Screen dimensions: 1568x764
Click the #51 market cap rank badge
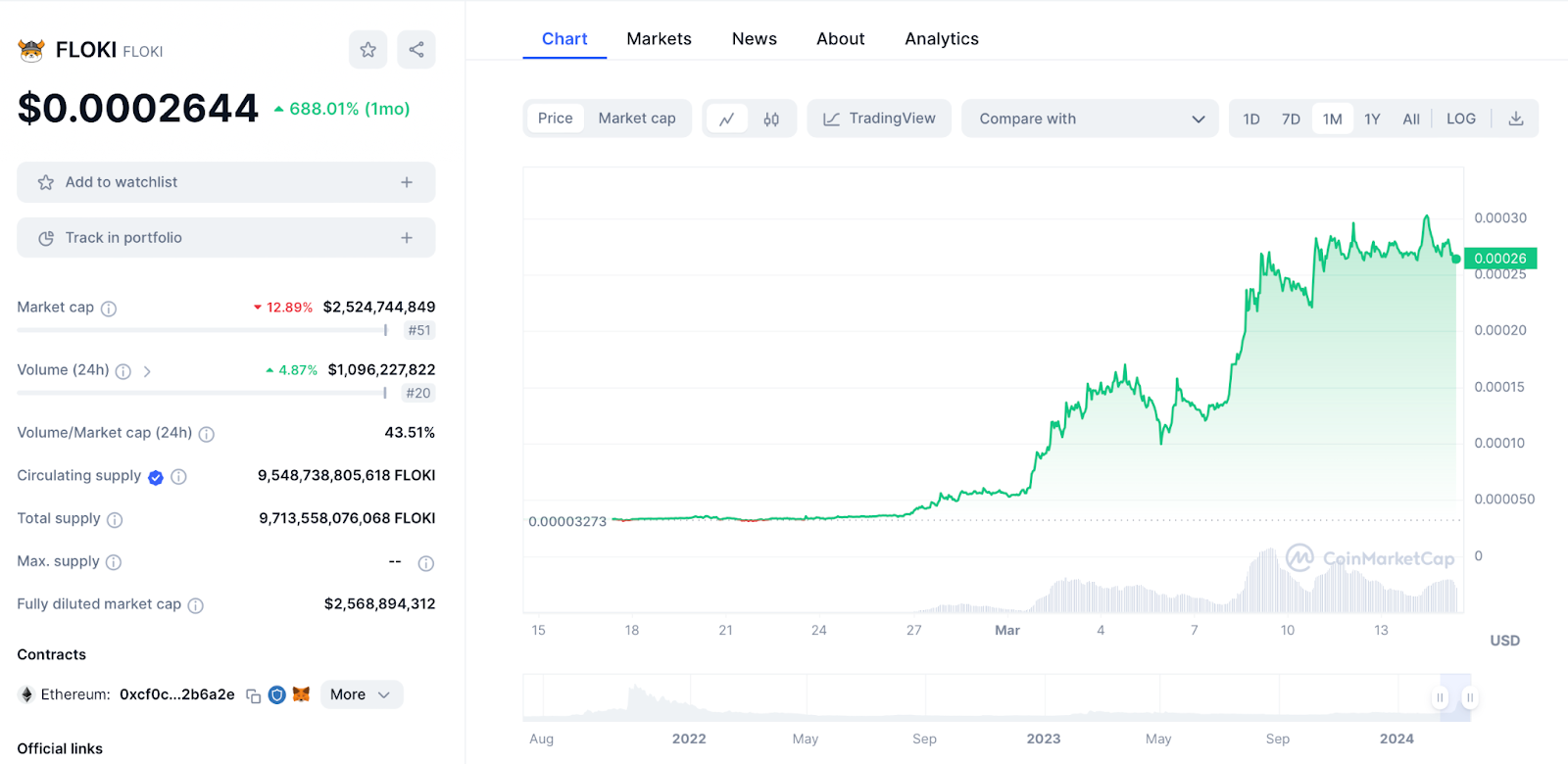coord(419,331)
